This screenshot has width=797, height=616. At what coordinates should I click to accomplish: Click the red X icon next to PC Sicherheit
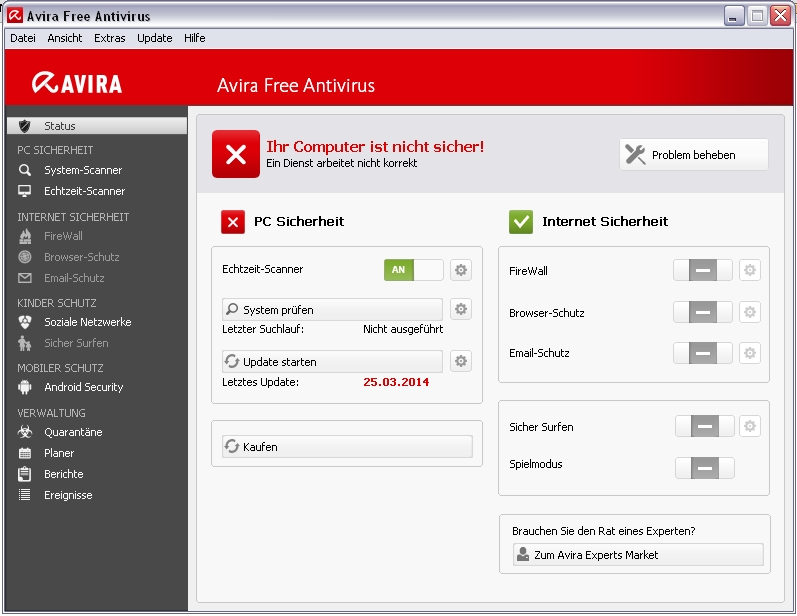(x=233, y=222)
